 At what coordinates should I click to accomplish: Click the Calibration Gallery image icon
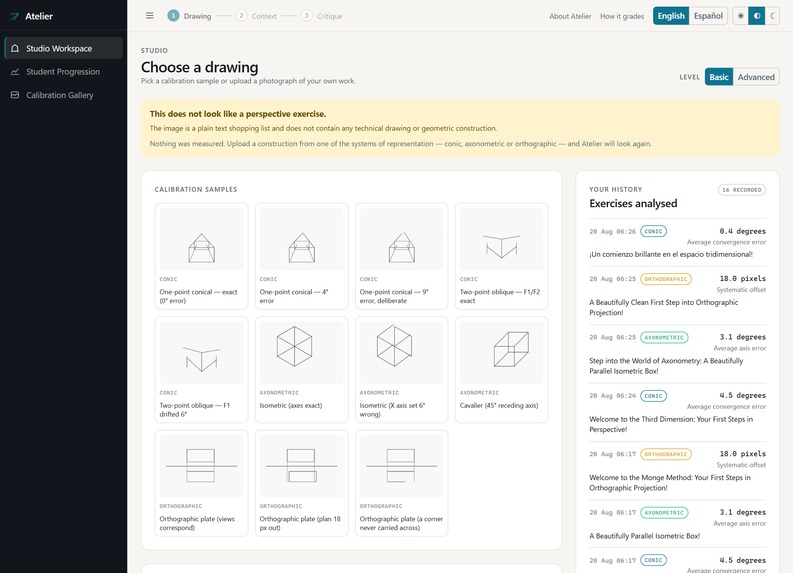pyautogui.click(x=15, y=95)
